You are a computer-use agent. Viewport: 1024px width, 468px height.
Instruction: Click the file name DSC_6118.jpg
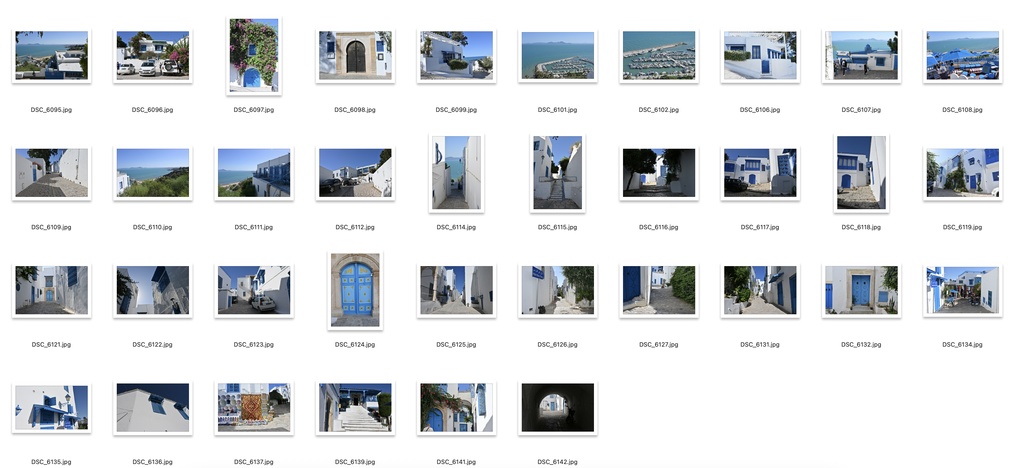861,227
